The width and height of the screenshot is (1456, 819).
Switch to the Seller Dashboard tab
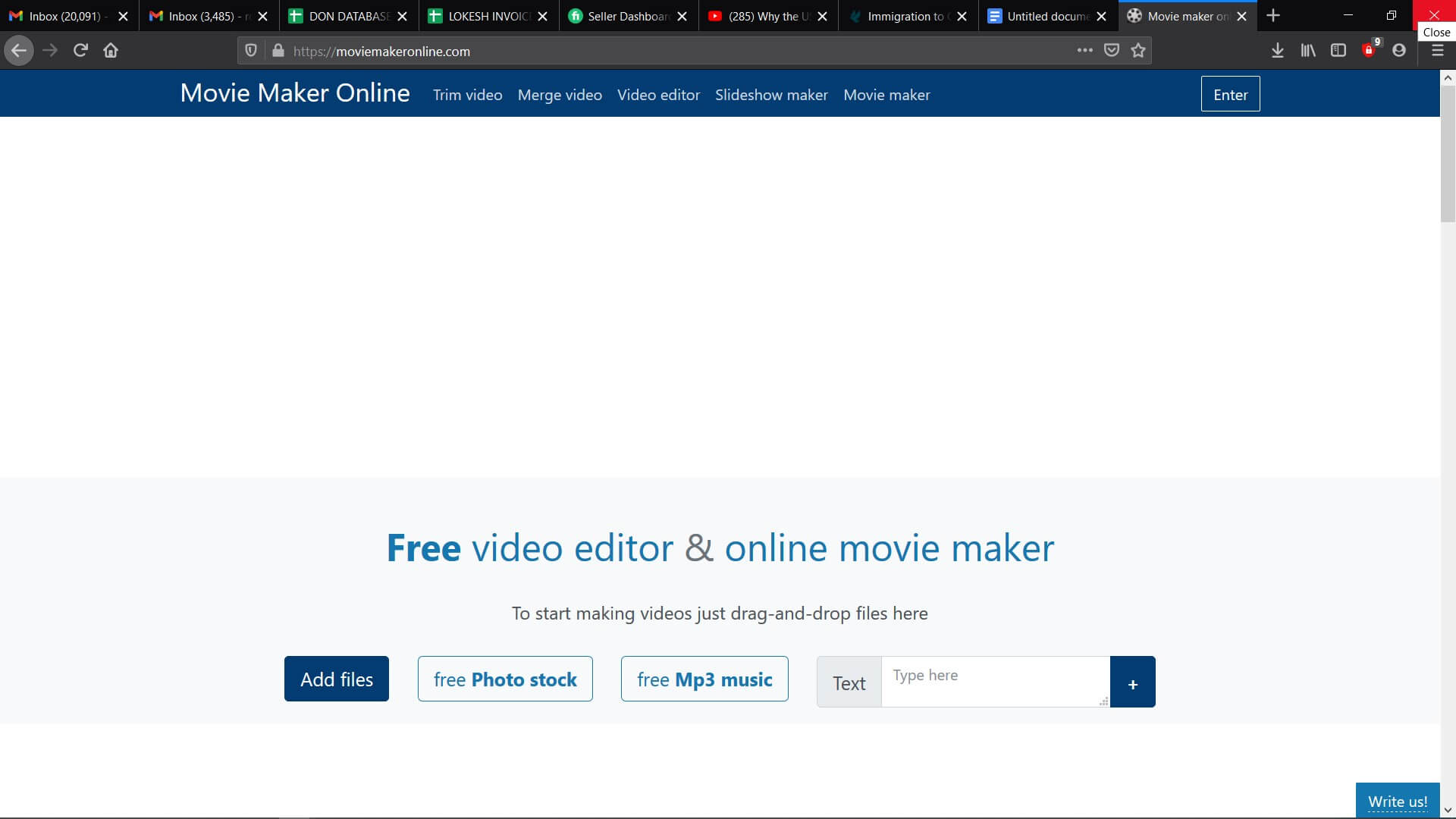pos(622,16)
